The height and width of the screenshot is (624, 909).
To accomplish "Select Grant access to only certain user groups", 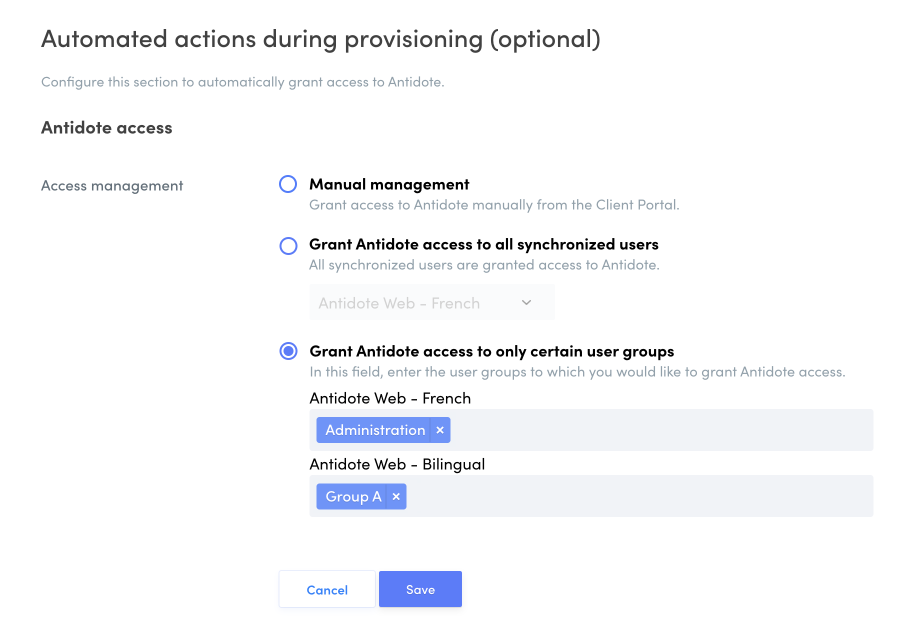I will click(x=288, y=351).
